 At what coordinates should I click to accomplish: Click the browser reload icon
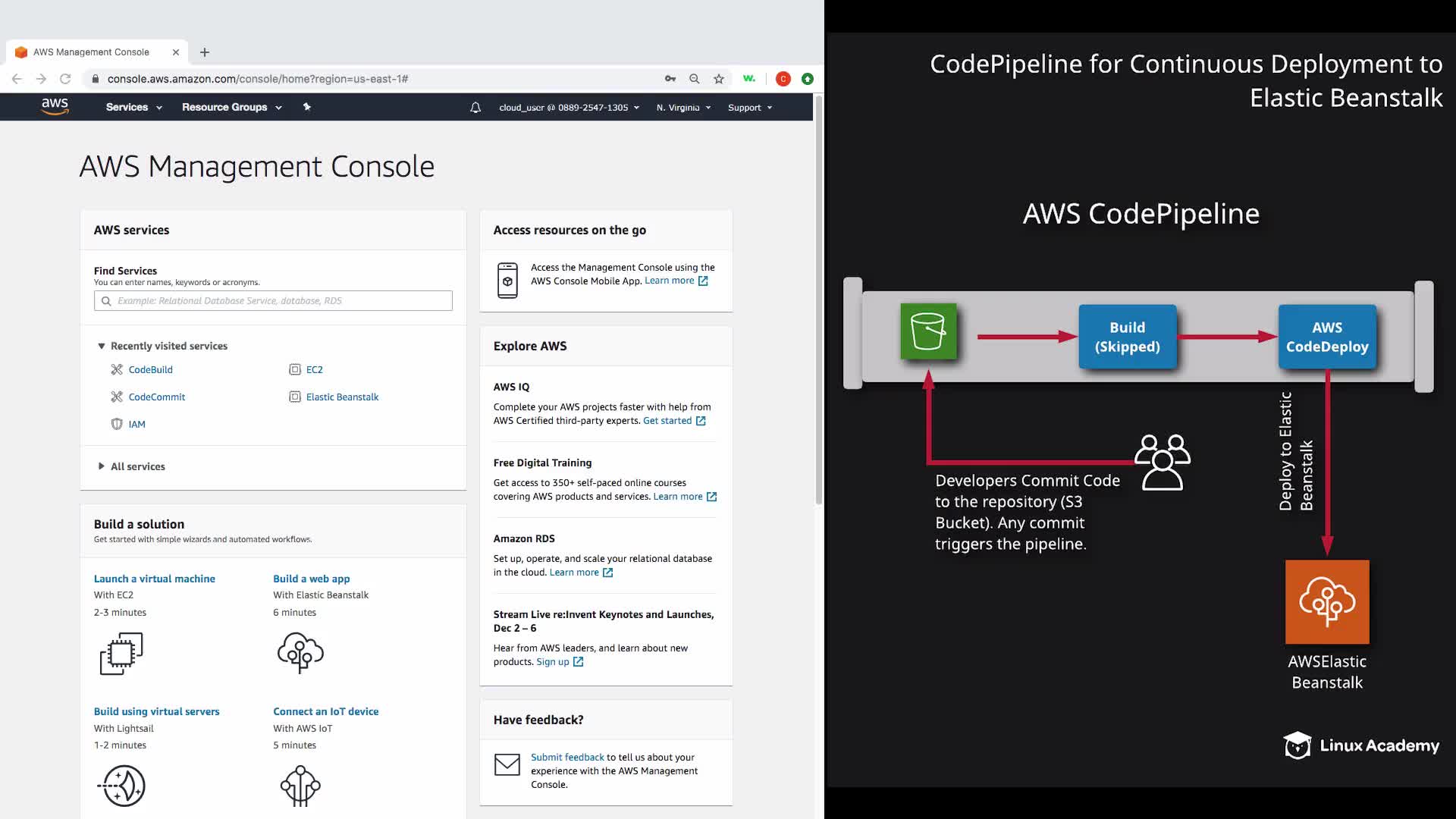tap(65, 79)
